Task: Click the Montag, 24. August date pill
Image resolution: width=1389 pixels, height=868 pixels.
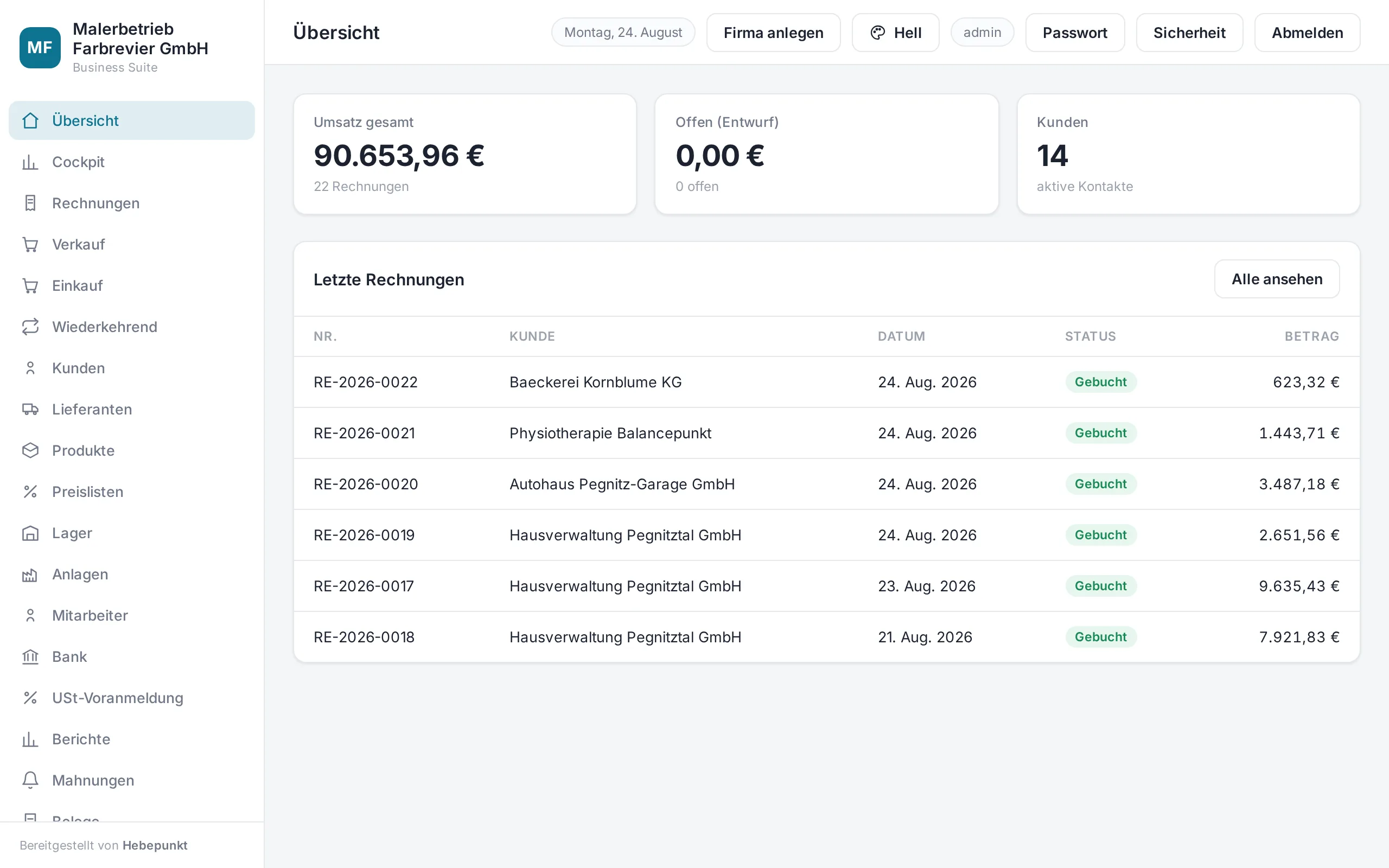Action: (623, 33)
